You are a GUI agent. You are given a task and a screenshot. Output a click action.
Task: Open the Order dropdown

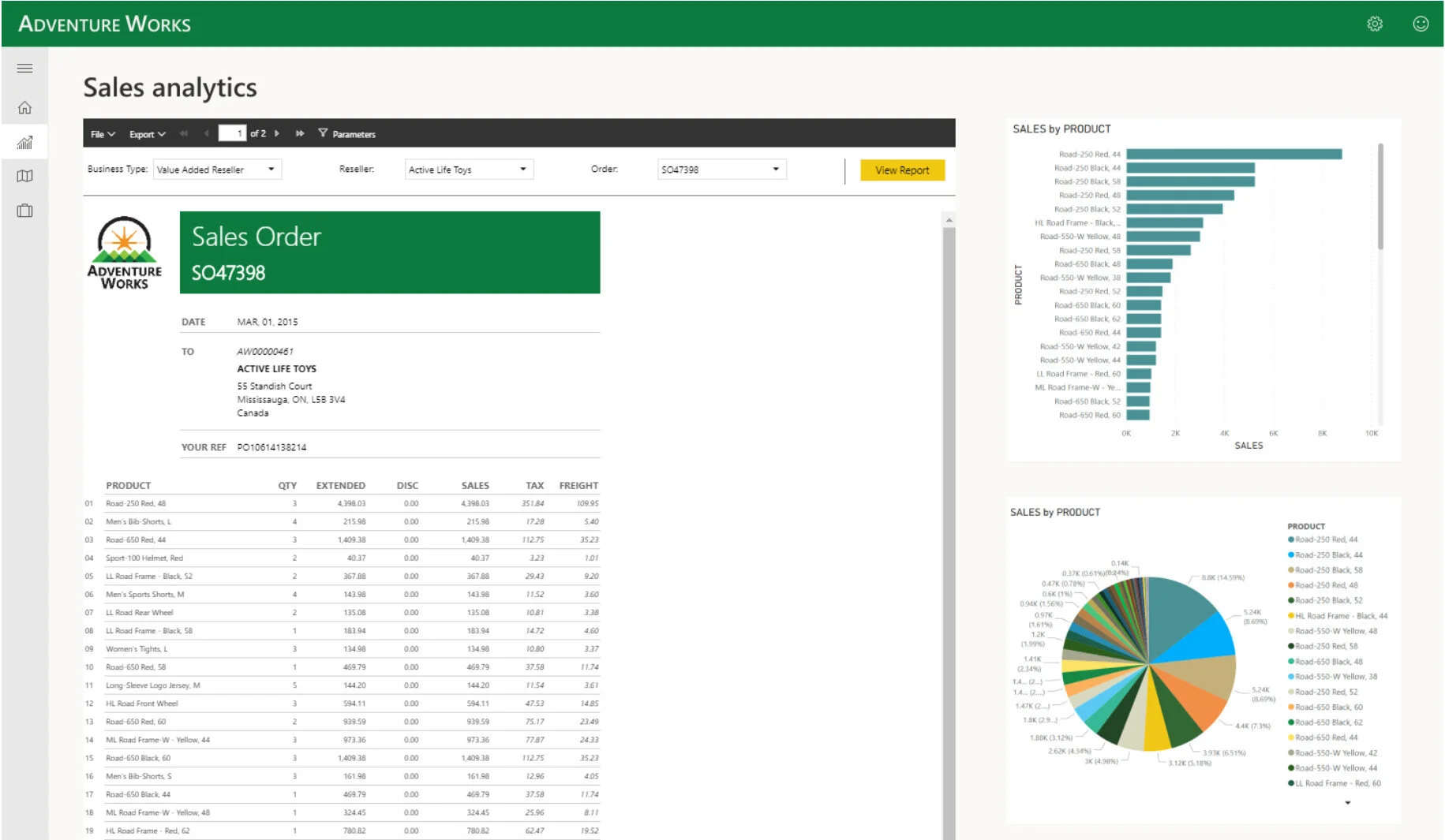pos(721,170)
